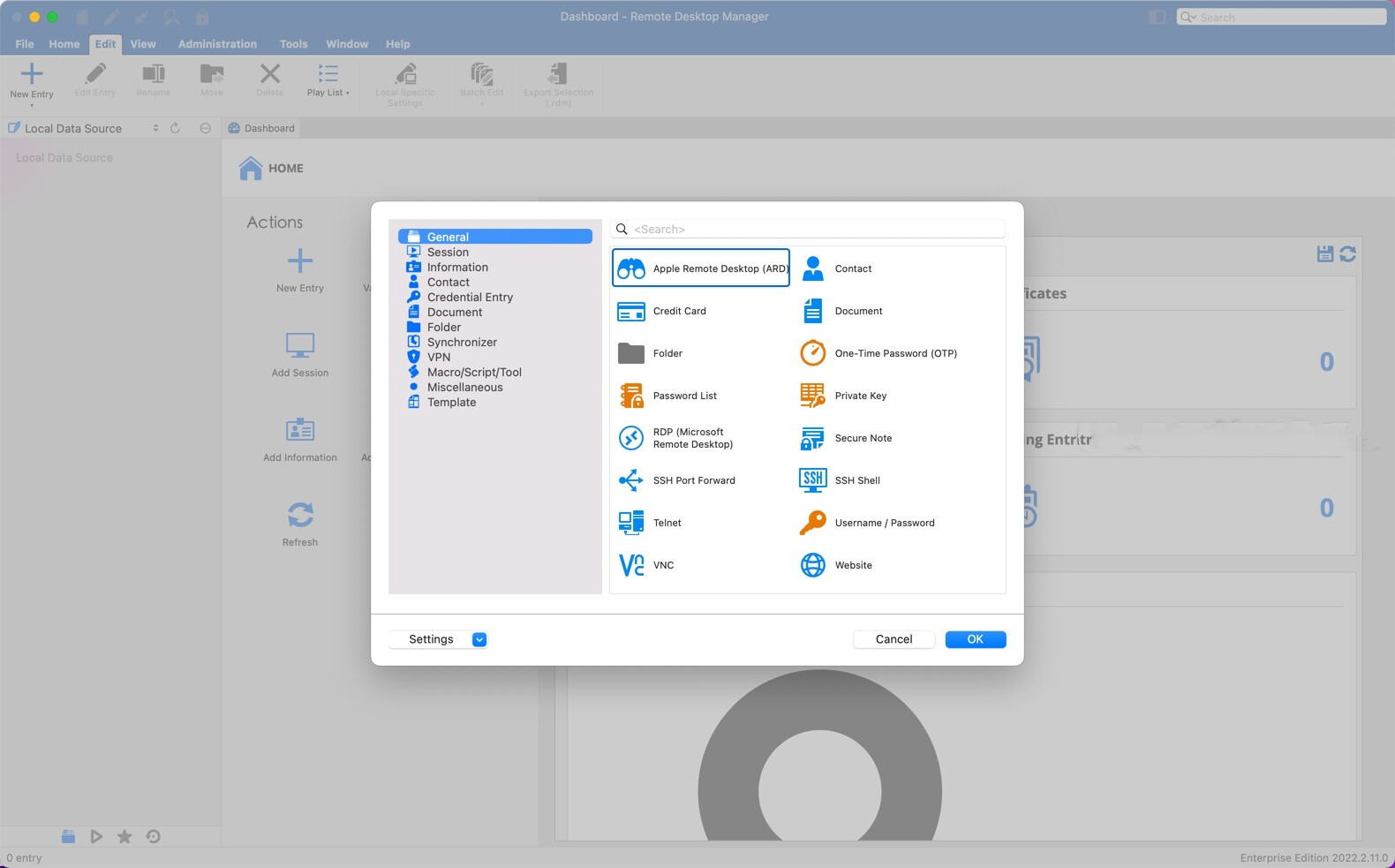This screenshot has width=1395, height=868.
Task: Select the Dashboard tab
Action: point(261,128)
